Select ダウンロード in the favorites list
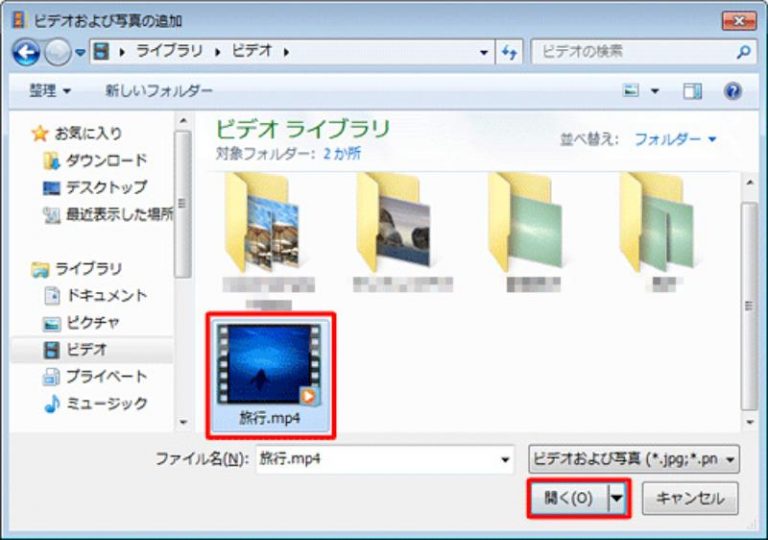Screen dimensions: 768x540 [106, 160]
